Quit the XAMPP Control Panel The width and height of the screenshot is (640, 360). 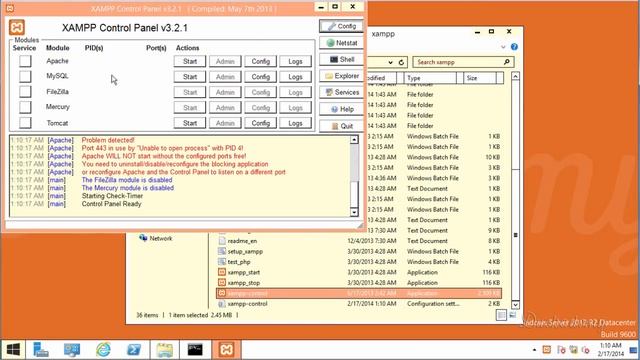coord(341,126)
